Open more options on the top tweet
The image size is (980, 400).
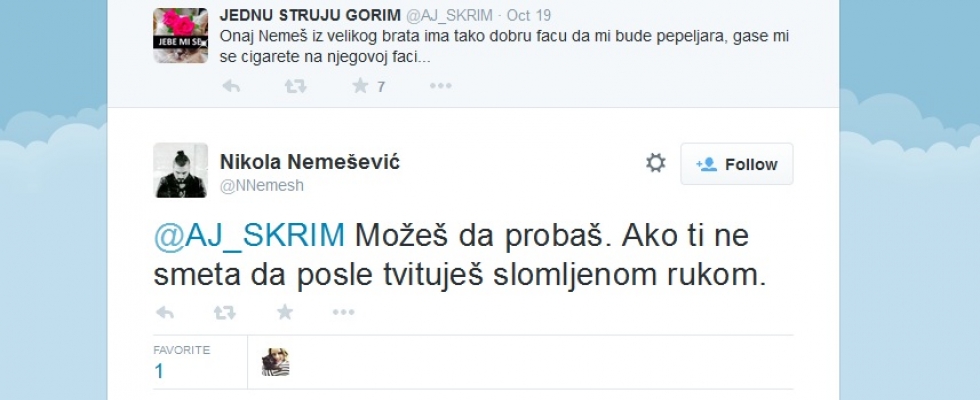tap(441, 86)
